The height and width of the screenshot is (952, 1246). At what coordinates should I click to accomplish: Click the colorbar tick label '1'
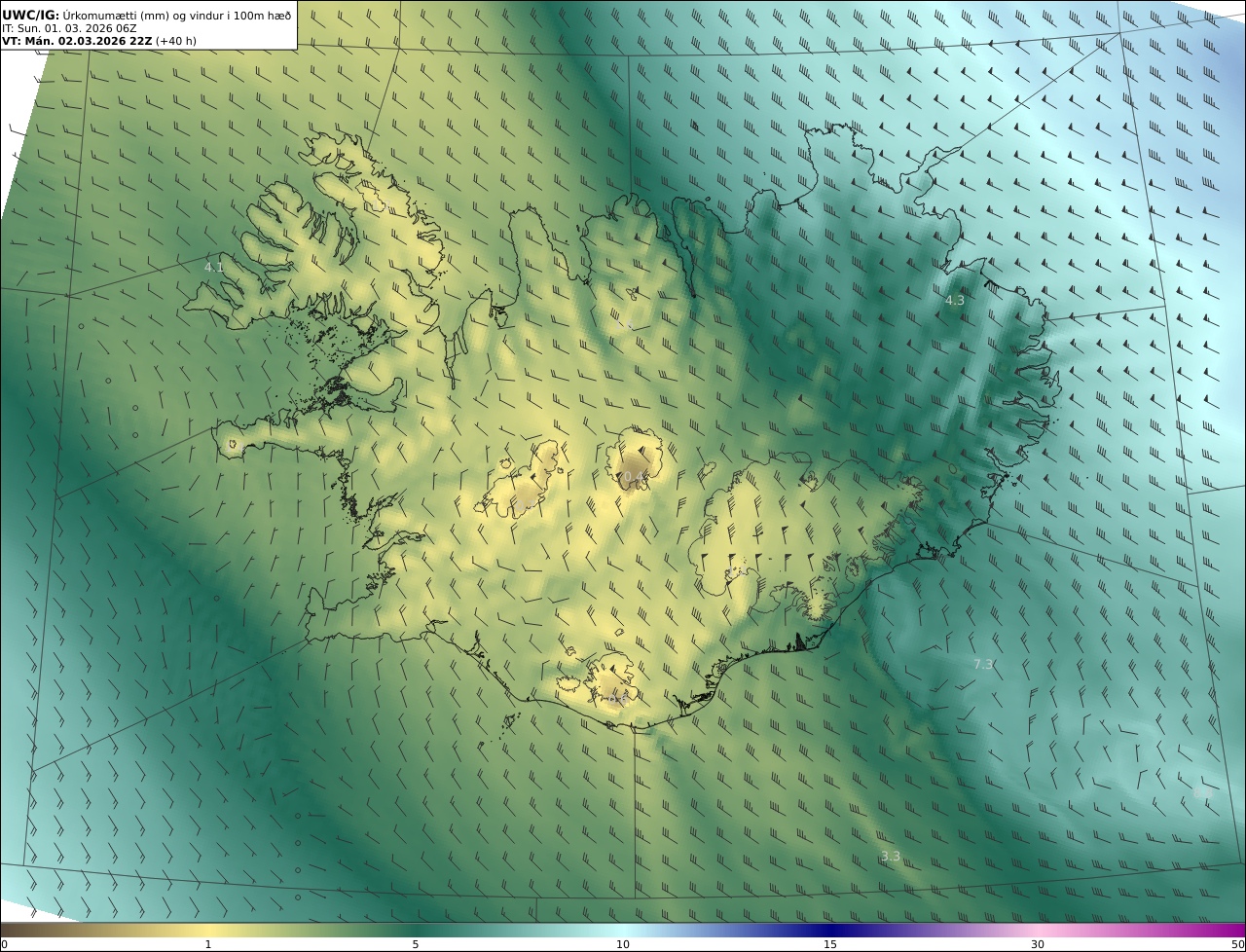point(208,944)
